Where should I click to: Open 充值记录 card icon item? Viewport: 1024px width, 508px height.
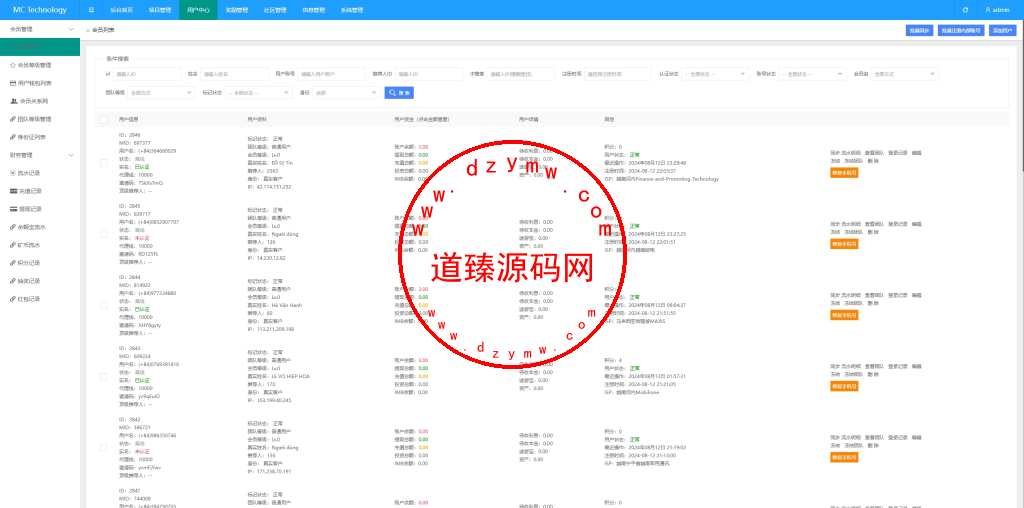tap(40, 191)
